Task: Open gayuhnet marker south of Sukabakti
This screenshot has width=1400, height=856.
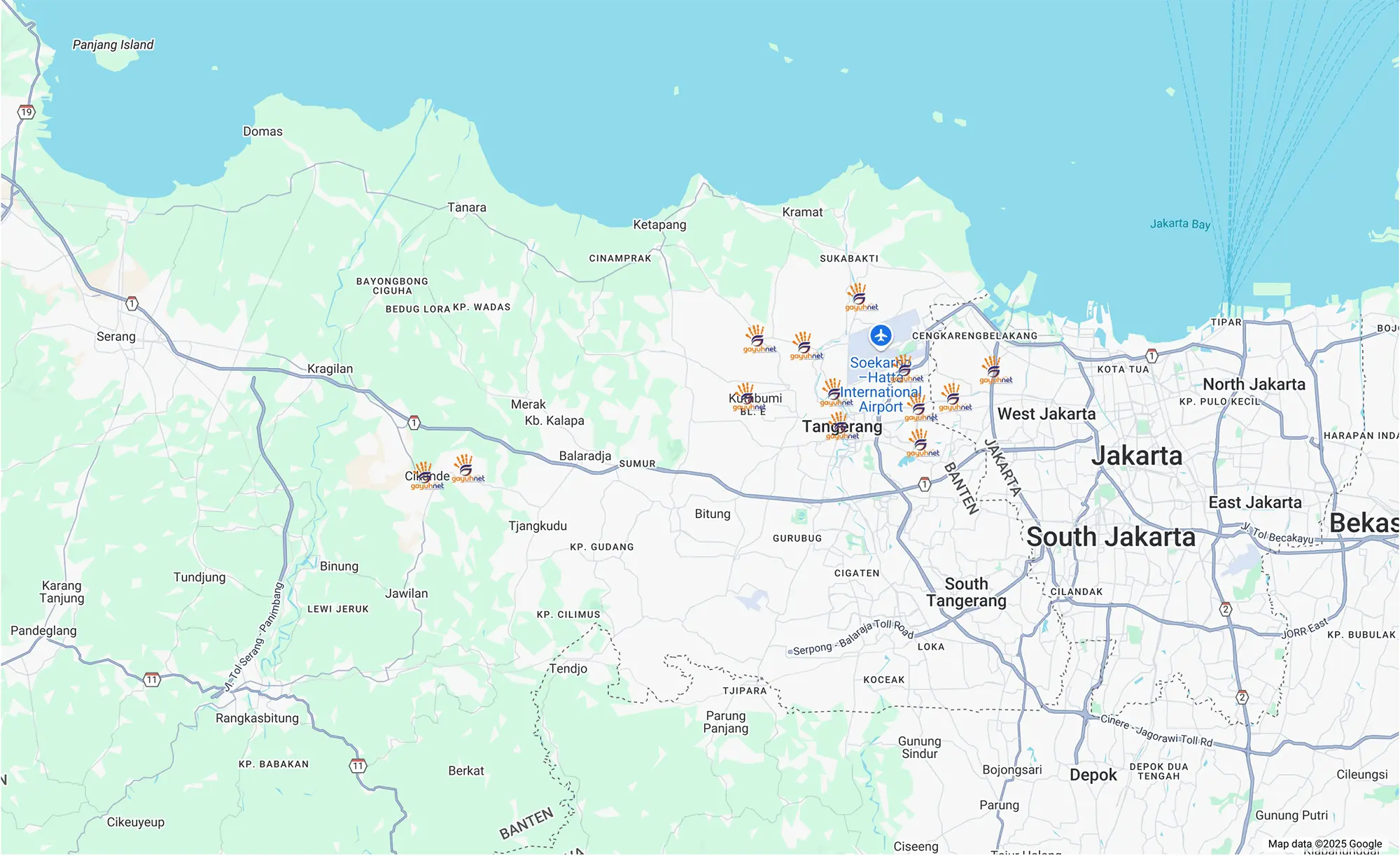Action: coord(860,297)
